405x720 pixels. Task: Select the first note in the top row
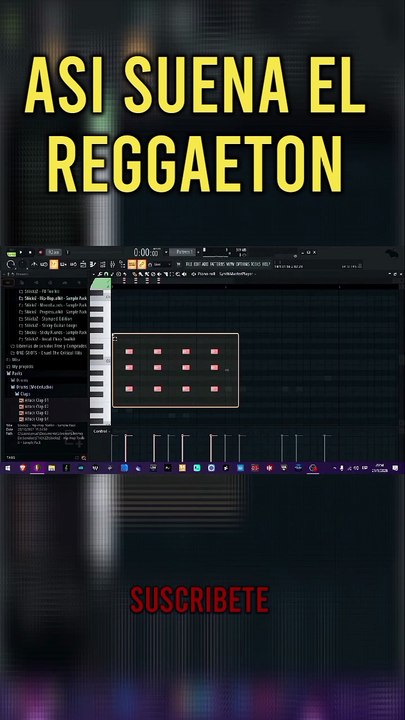click(x=129, y=351)
